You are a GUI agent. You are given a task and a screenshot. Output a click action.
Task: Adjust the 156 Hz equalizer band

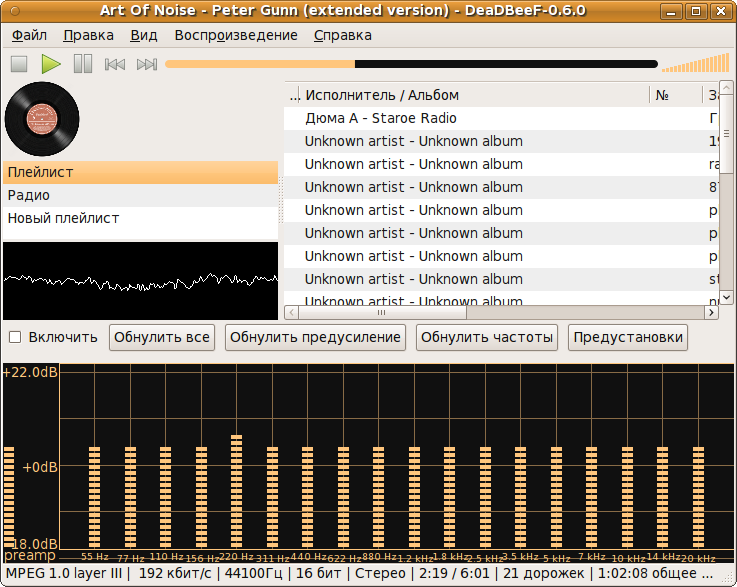(x=201, y=497)
